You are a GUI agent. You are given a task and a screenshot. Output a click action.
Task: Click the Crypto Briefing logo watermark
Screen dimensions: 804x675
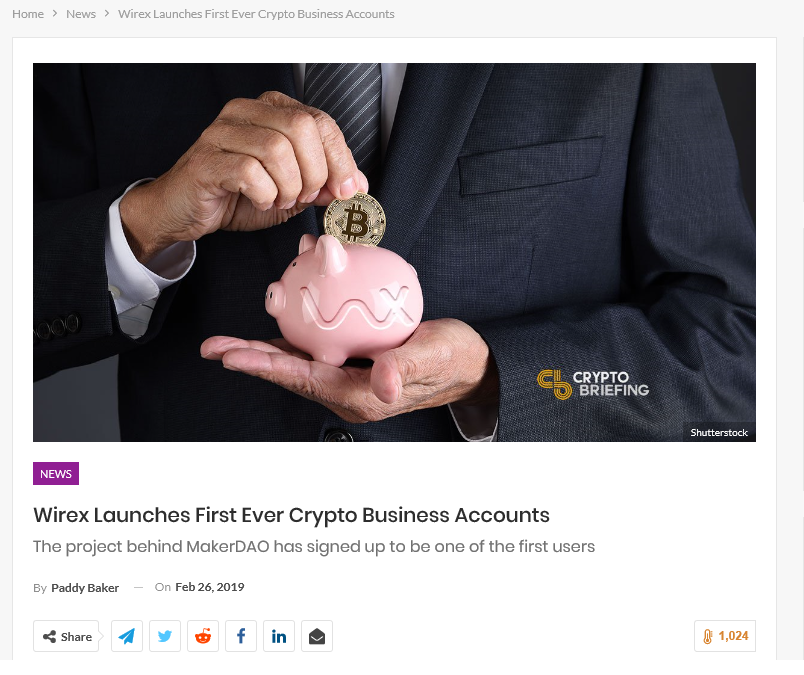[x=593, y=384]
